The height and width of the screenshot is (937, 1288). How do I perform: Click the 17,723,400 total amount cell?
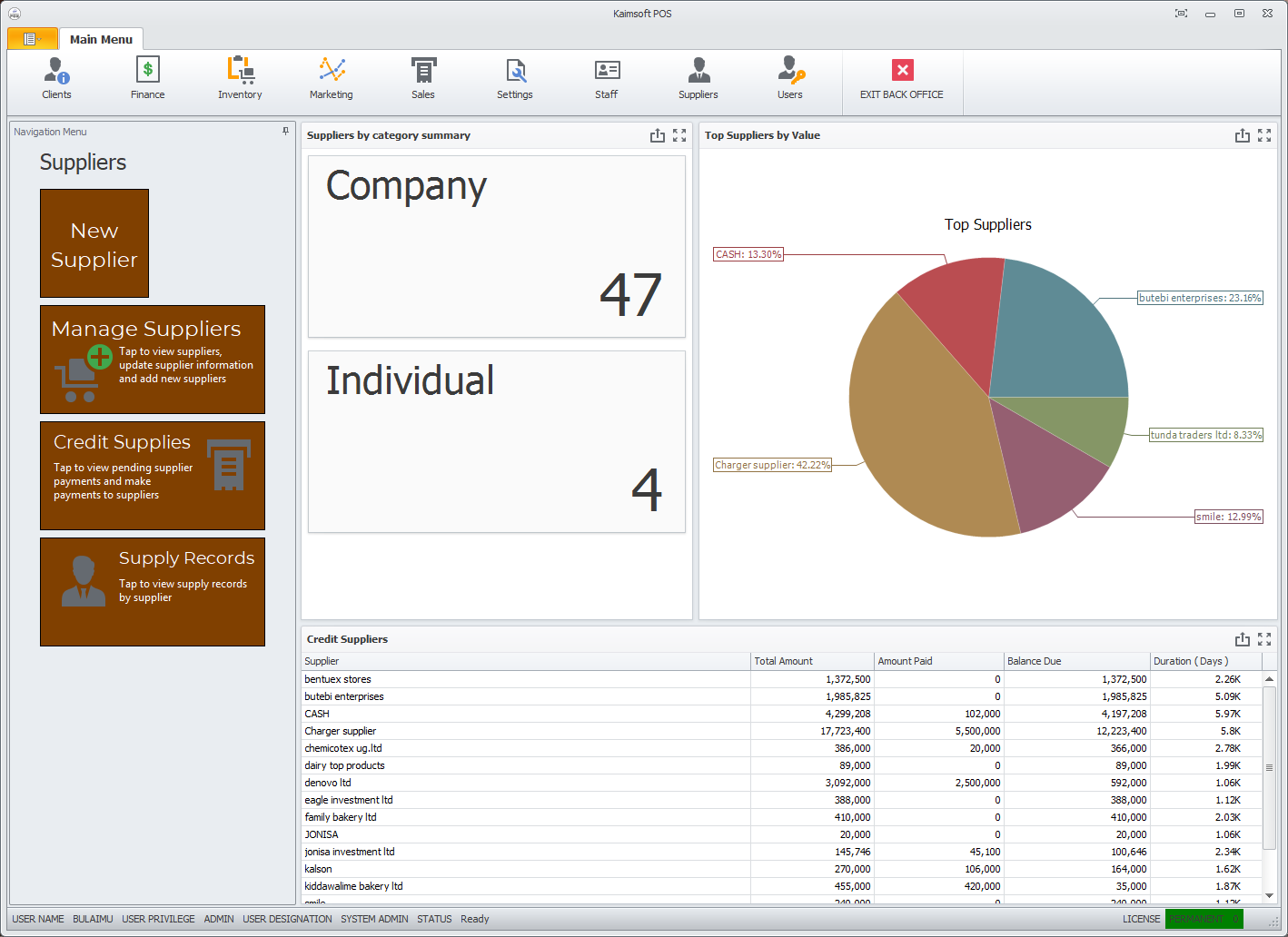(x=812, y=731)
